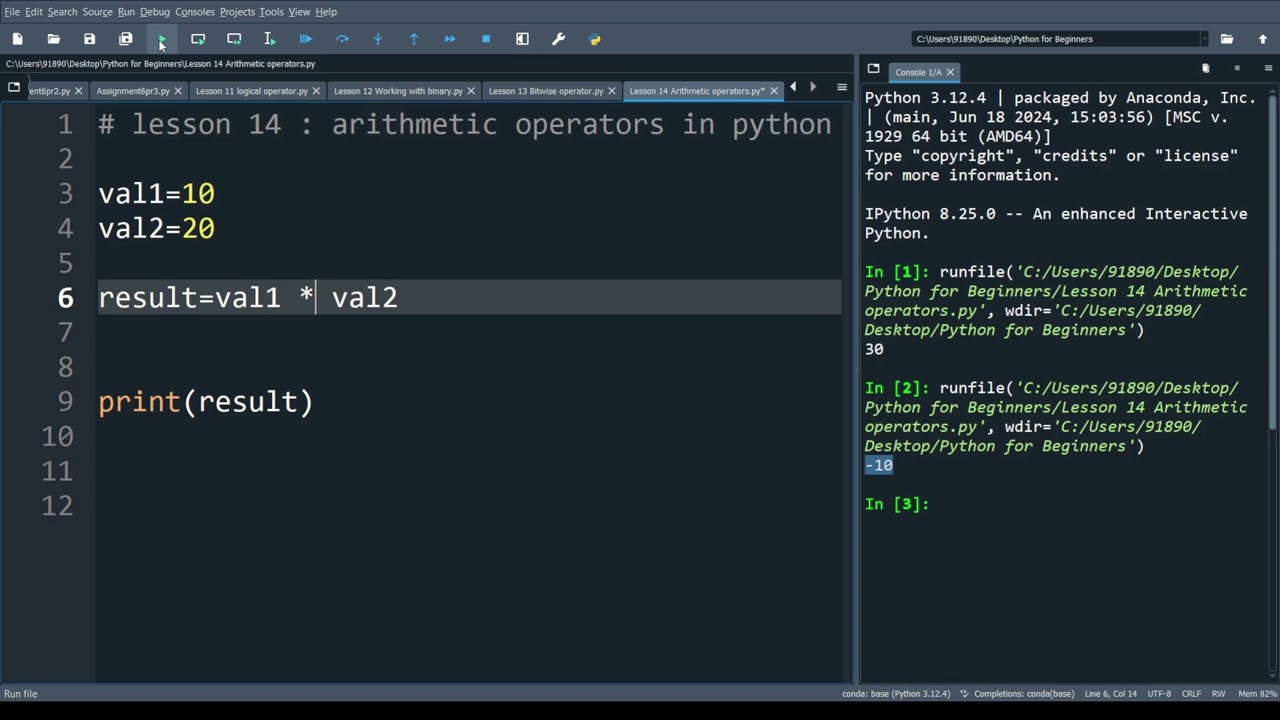Image resolution: width=1280 pixels, height=720 pixels.
Task: Close the Lesson 14 Arithmetic operators.py tab
Action: pos(773,91)
